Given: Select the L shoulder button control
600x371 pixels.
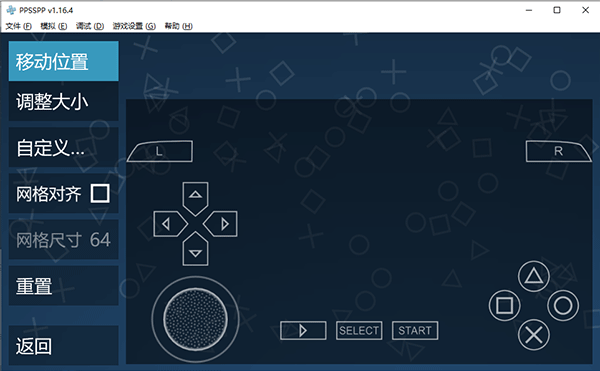Looking at the screenshot, I should 160,151.
